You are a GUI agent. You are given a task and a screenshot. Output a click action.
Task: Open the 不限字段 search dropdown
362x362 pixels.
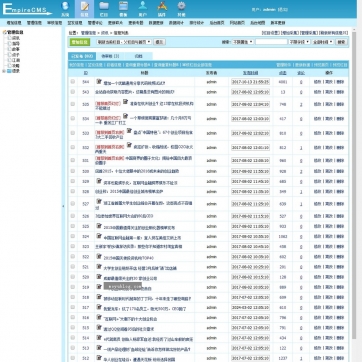(x=299, y=42)
